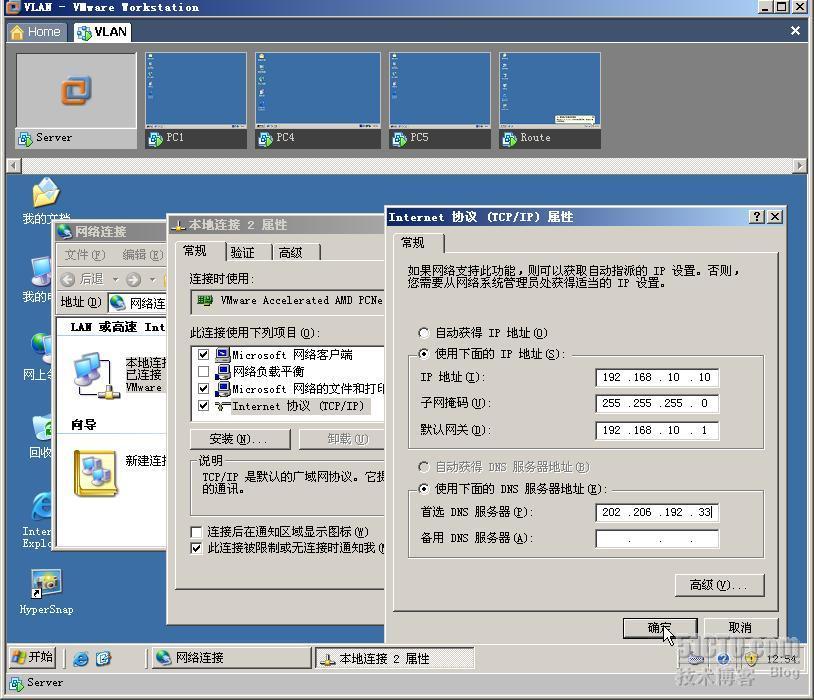The width and height of the screenshot is (814, 700).
Task: Click the preferred DNS server field
Action: 657,513
